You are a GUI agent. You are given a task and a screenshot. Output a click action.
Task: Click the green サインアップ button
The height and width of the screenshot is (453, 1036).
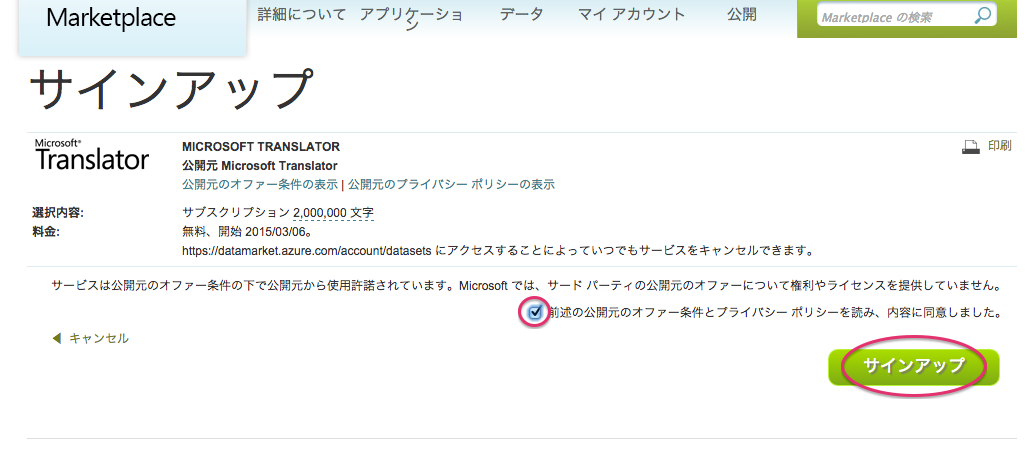click(x=914, y=366)
